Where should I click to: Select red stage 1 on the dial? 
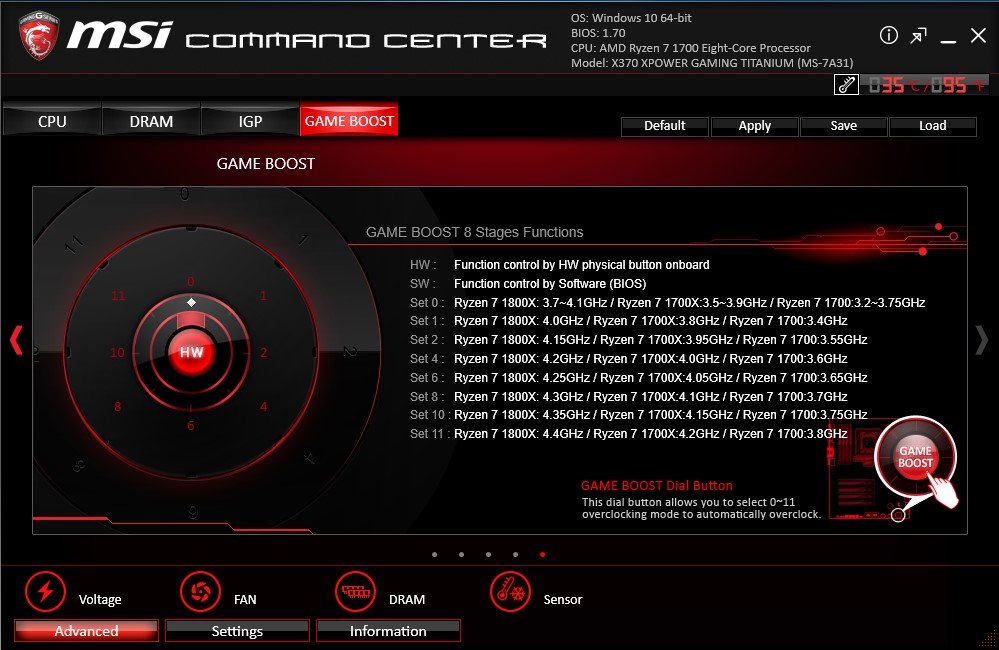263,296
